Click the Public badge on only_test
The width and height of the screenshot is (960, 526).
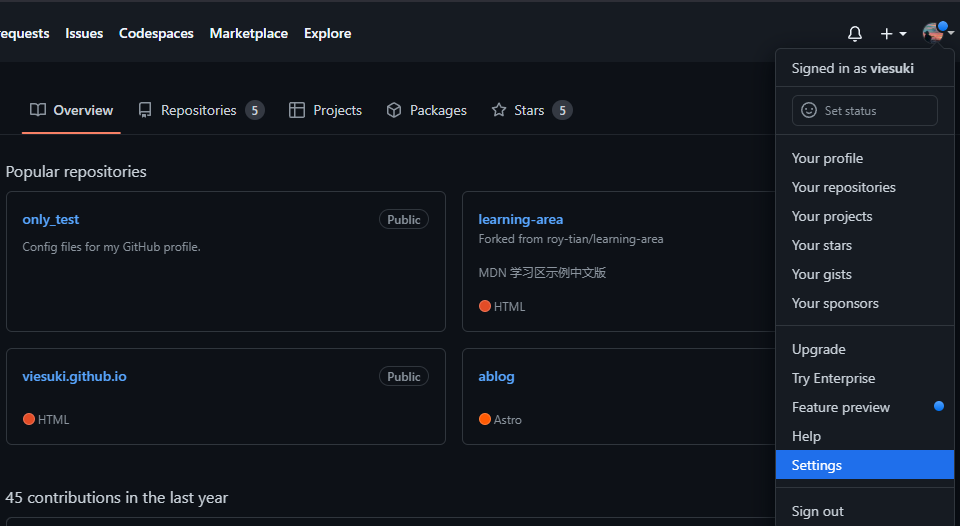[x=403, y=219]
